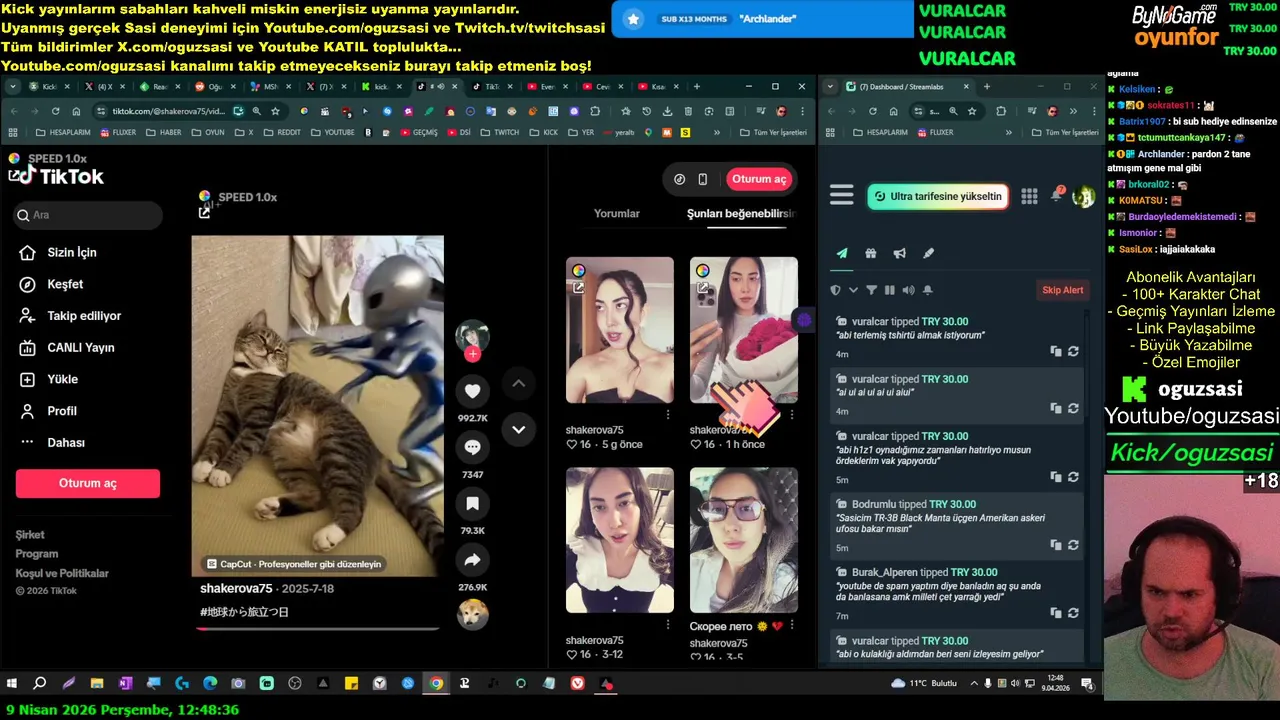Select the paper plane events tab
Image resolution: width=1280 pixels, height=720 pixels.
[x=842, y=254]
